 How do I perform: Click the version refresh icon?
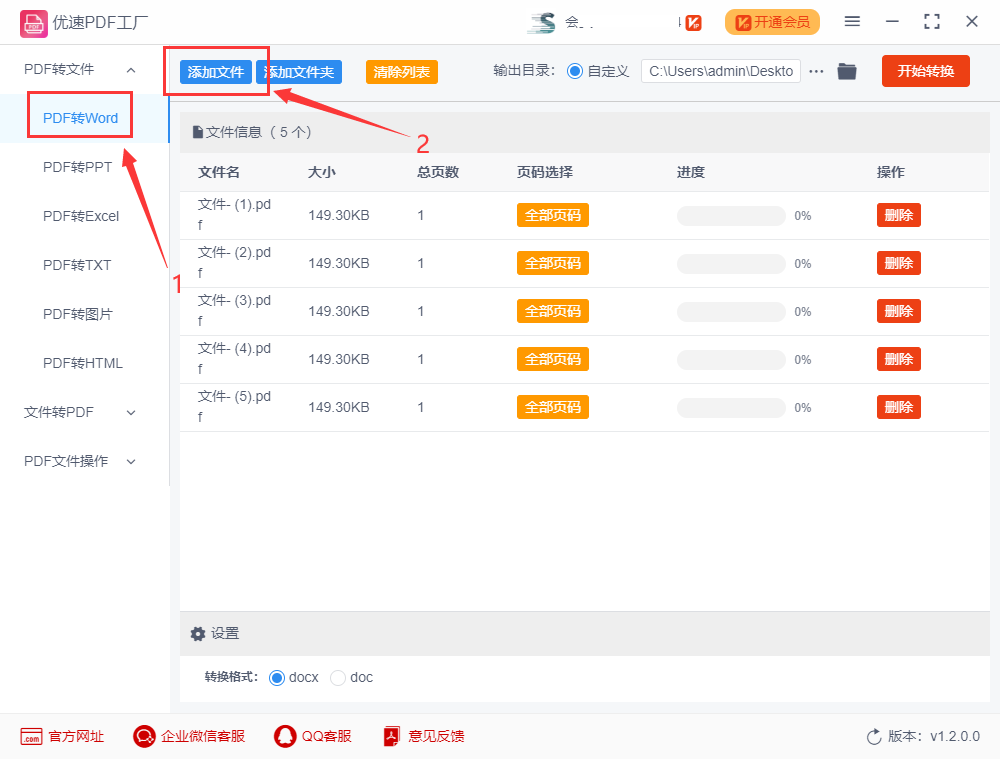pyautogui.click(x=874, y=737)
